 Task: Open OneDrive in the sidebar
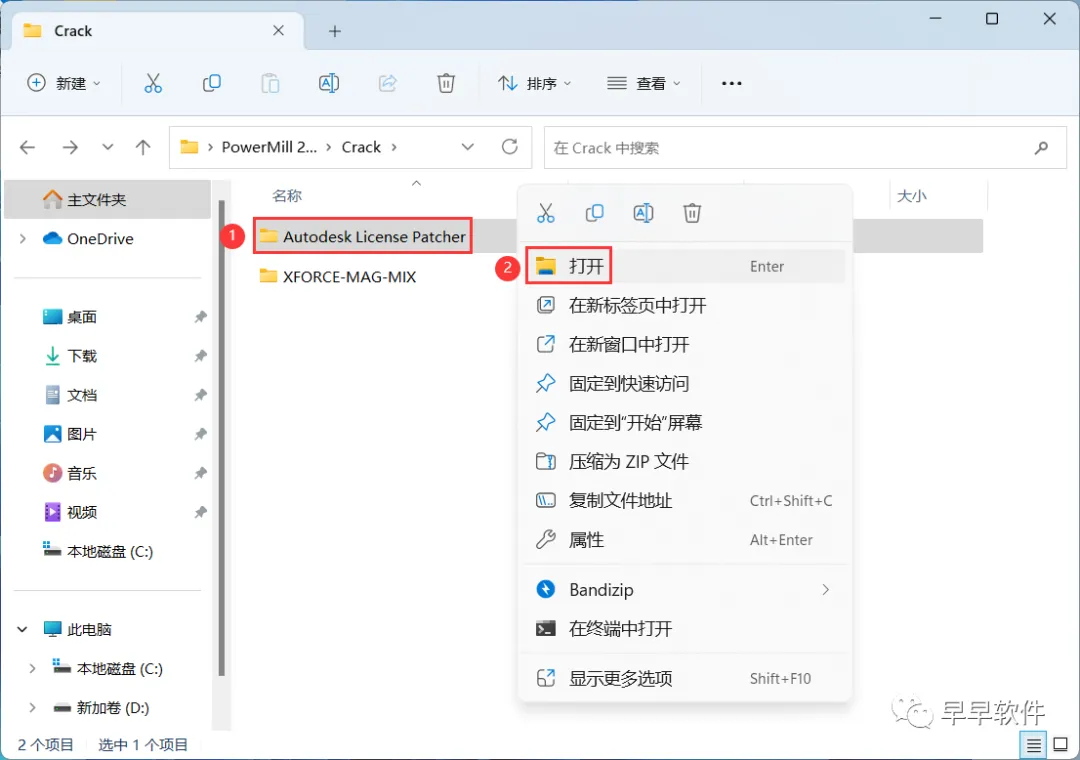[88, 238]
